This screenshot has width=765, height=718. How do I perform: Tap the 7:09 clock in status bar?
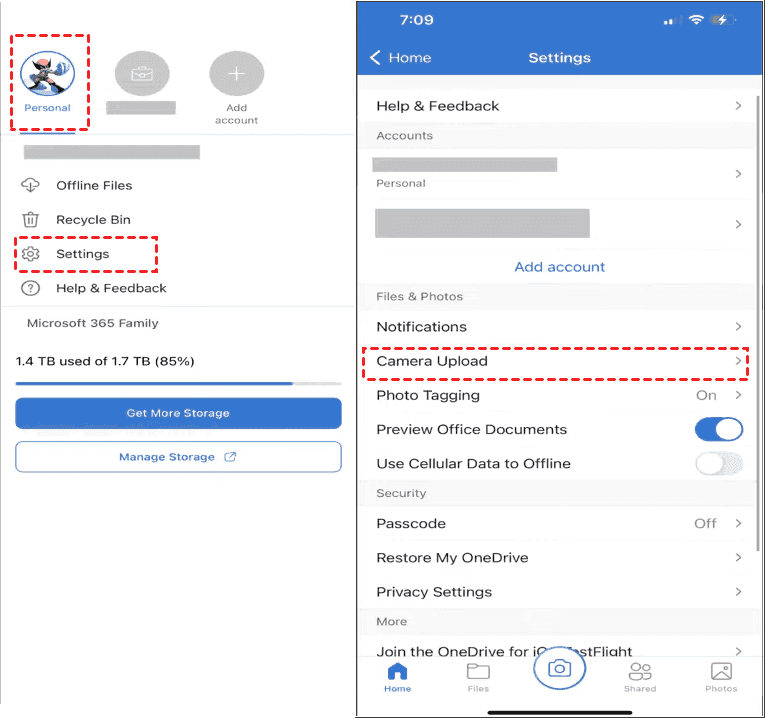416,20
